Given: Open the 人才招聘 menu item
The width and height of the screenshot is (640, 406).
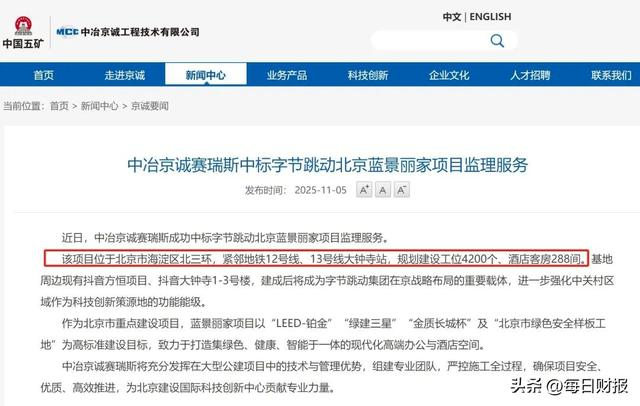Looking at the screenshot, I should click(x=530, y=75).
